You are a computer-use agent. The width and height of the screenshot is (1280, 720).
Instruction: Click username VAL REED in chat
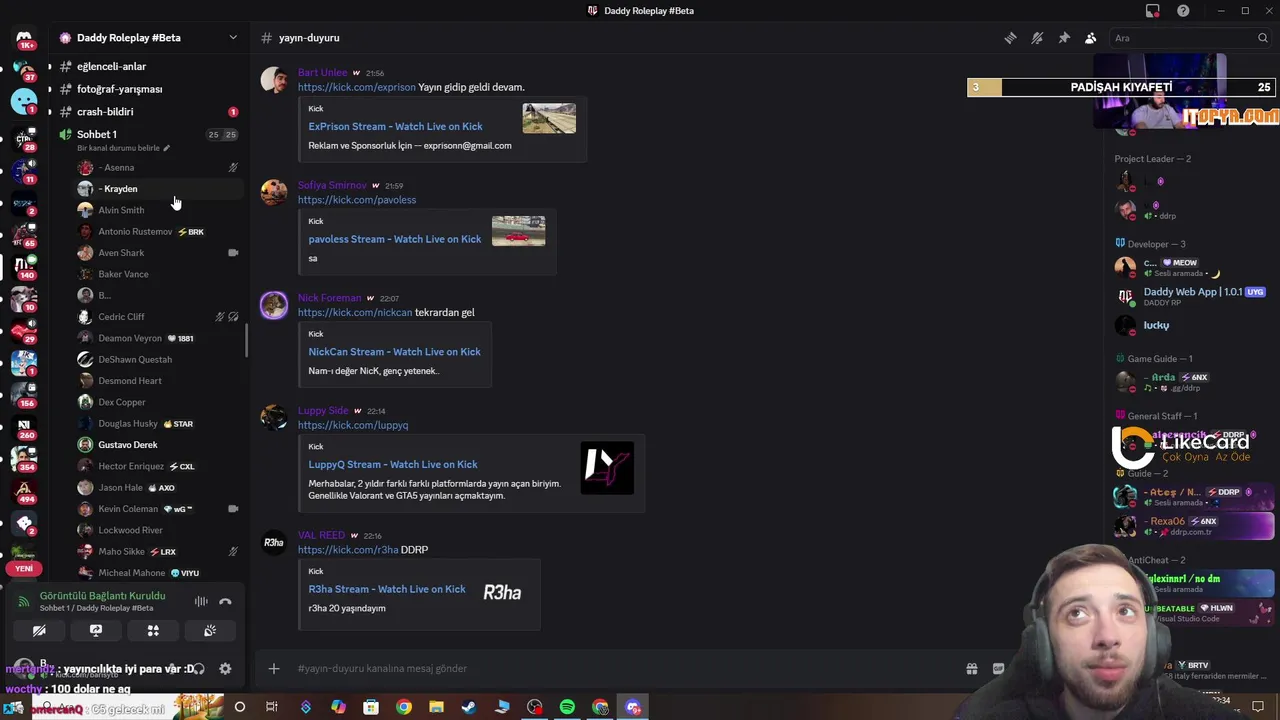[x=321, y=535]
